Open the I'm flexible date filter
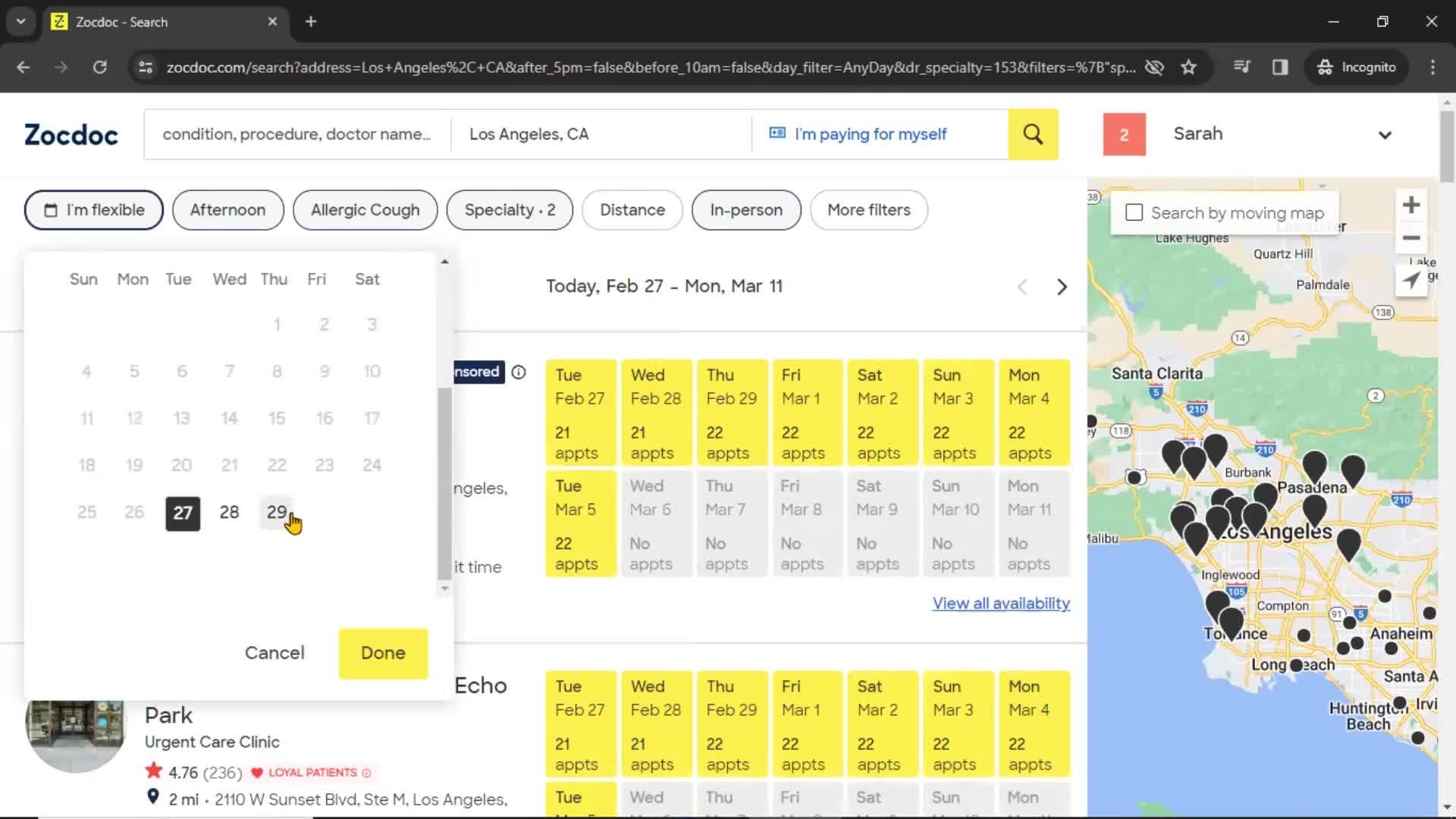This screenshot has height=819, width=1456. pyautogui.click(x=94, y=210)
